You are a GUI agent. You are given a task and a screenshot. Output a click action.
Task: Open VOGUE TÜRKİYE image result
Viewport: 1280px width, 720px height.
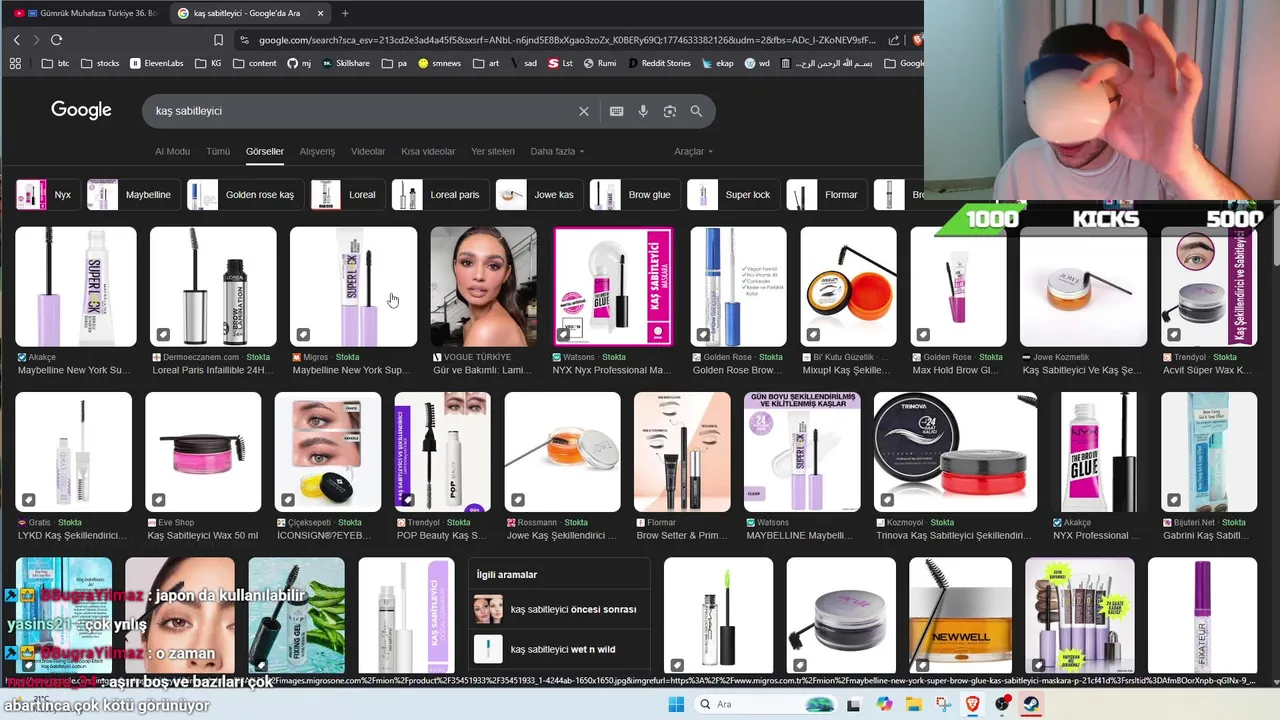click(483, 287)
